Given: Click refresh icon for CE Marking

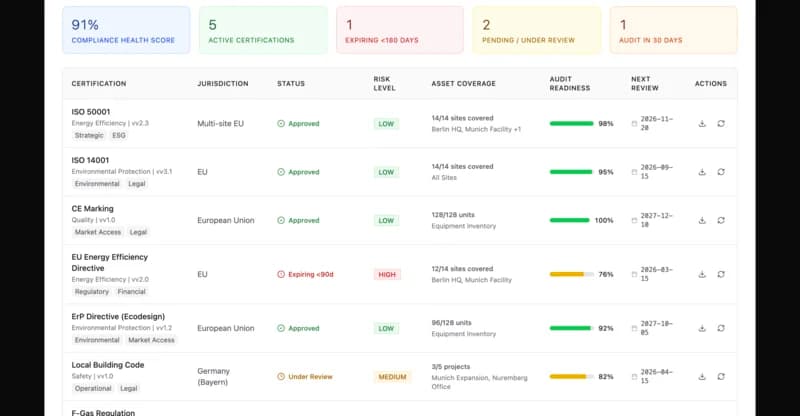Looking at the screenshot, I should [x=721, y=220].
